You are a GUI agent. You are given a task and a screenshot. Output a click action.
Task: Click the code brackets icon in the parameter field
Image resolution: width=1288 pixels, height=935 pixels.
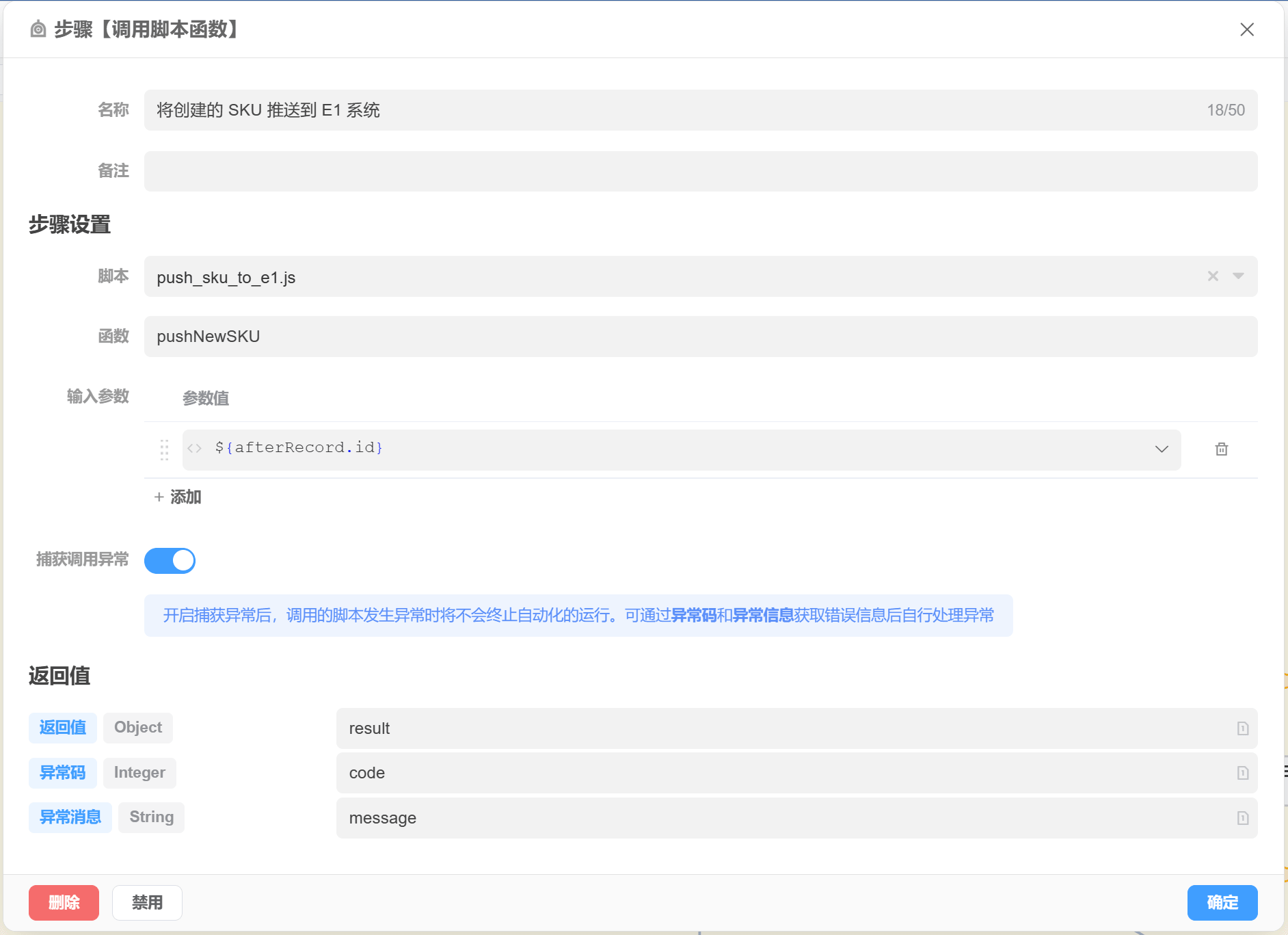[x=195, y=449]
